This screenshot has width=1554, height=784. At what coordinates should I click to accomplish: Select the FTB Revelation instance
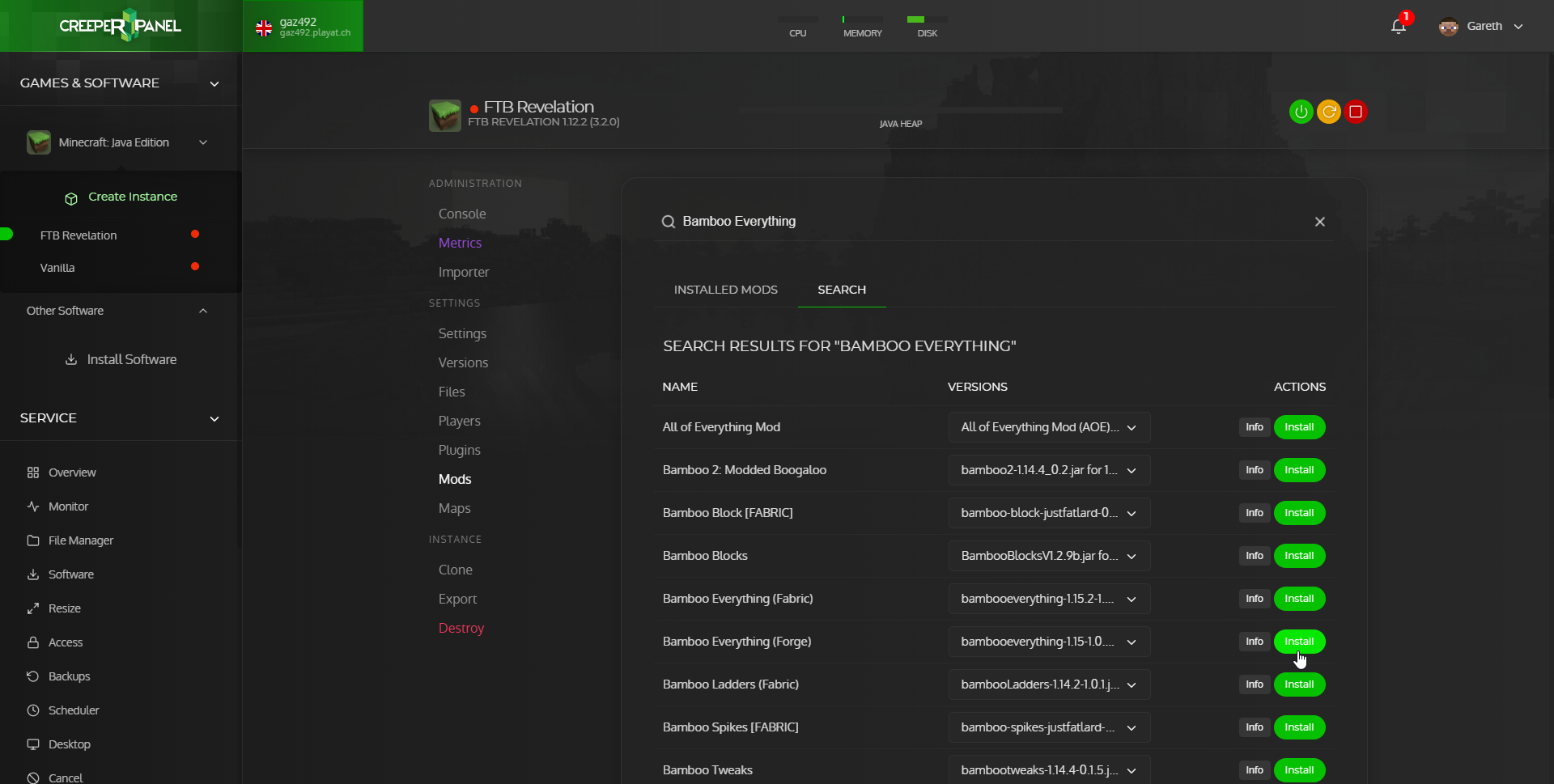click(79, 235)
